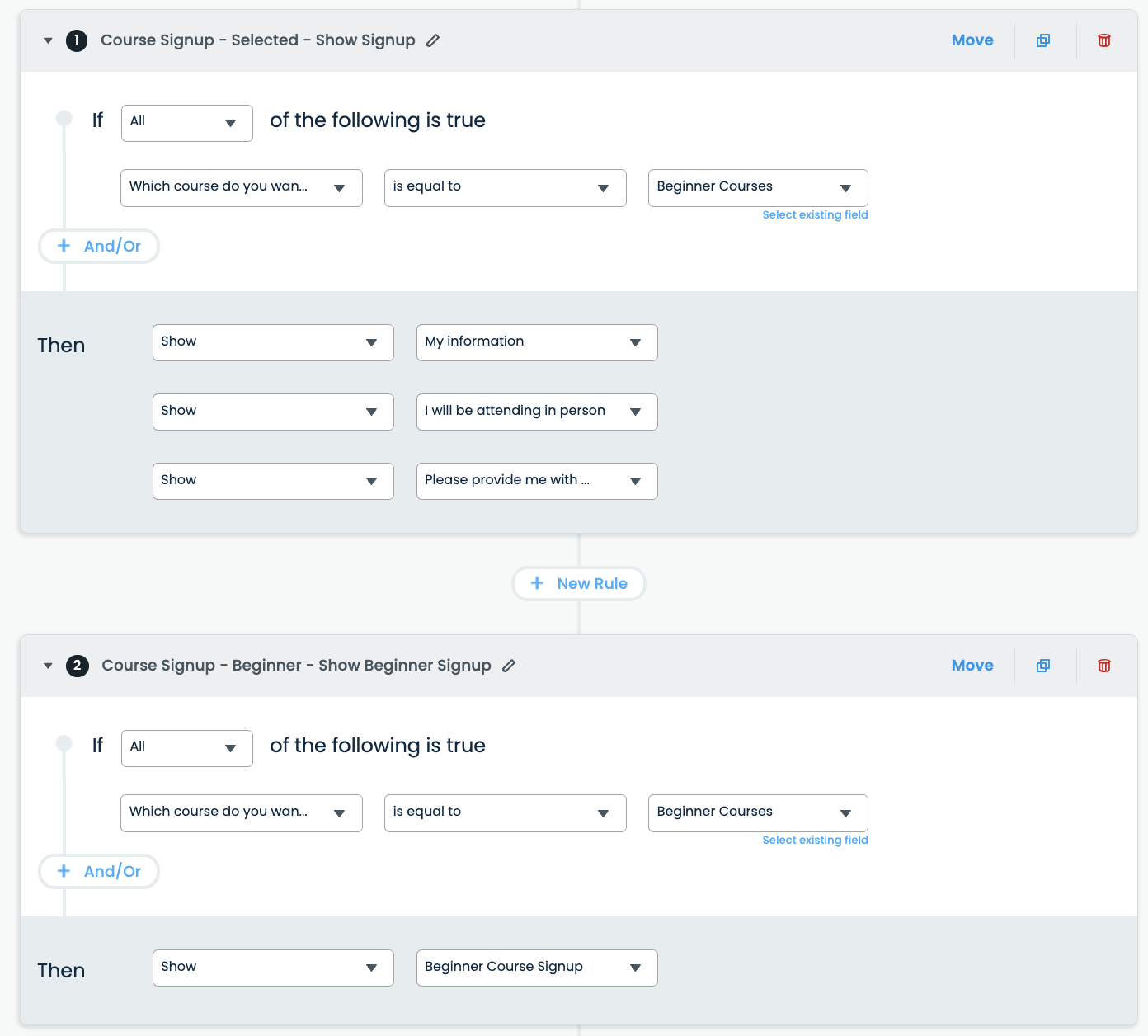The height and width of the screenshot is (1036, 1148).
Task: Add And/Or condition to rule 2
Action: coord(99,872)
